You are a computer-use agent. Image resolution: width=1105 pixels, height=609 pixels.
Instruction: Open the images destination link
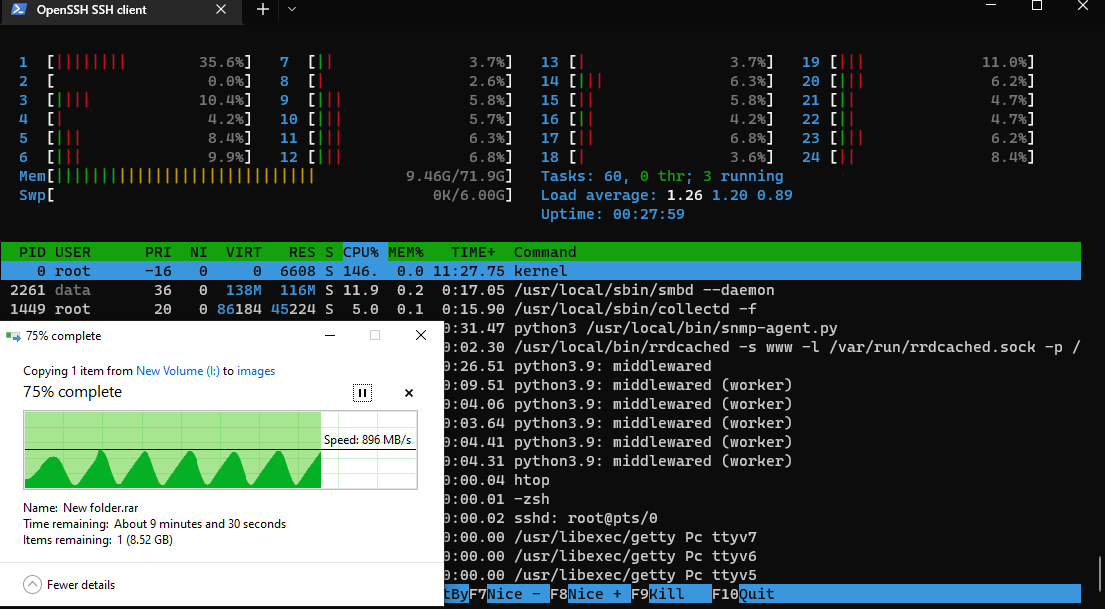256,371
